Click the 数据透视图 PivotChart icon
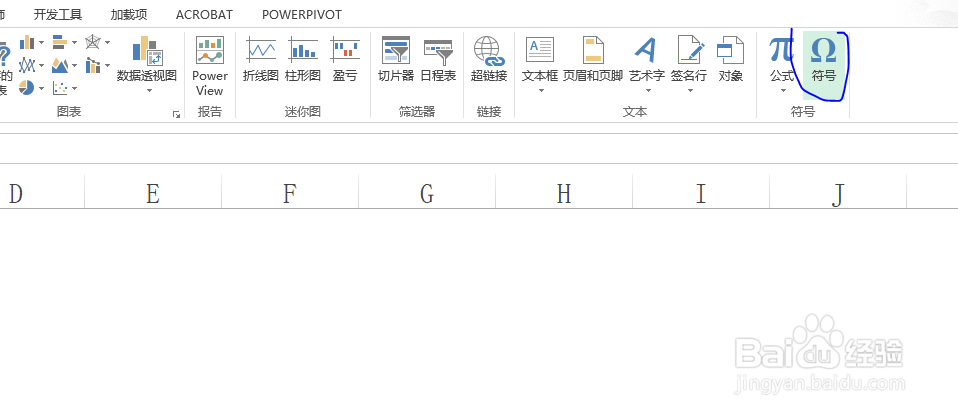This screenshot has width=958, height=416. click(x=147, y=50)
